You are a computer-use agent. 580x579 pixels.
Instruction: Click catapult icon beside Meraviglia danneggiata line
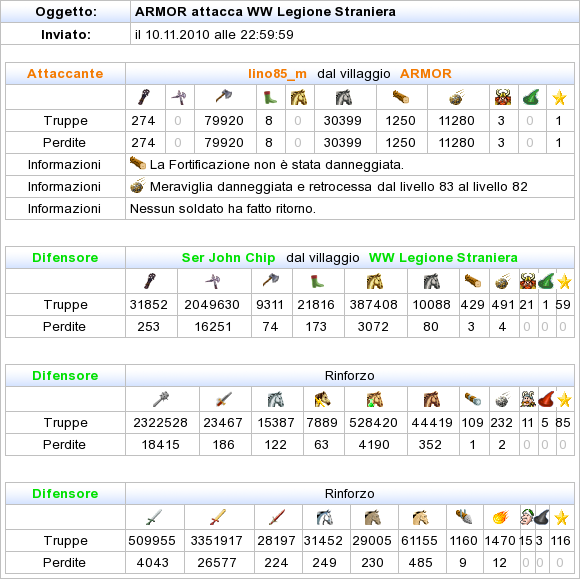(138, 185)
